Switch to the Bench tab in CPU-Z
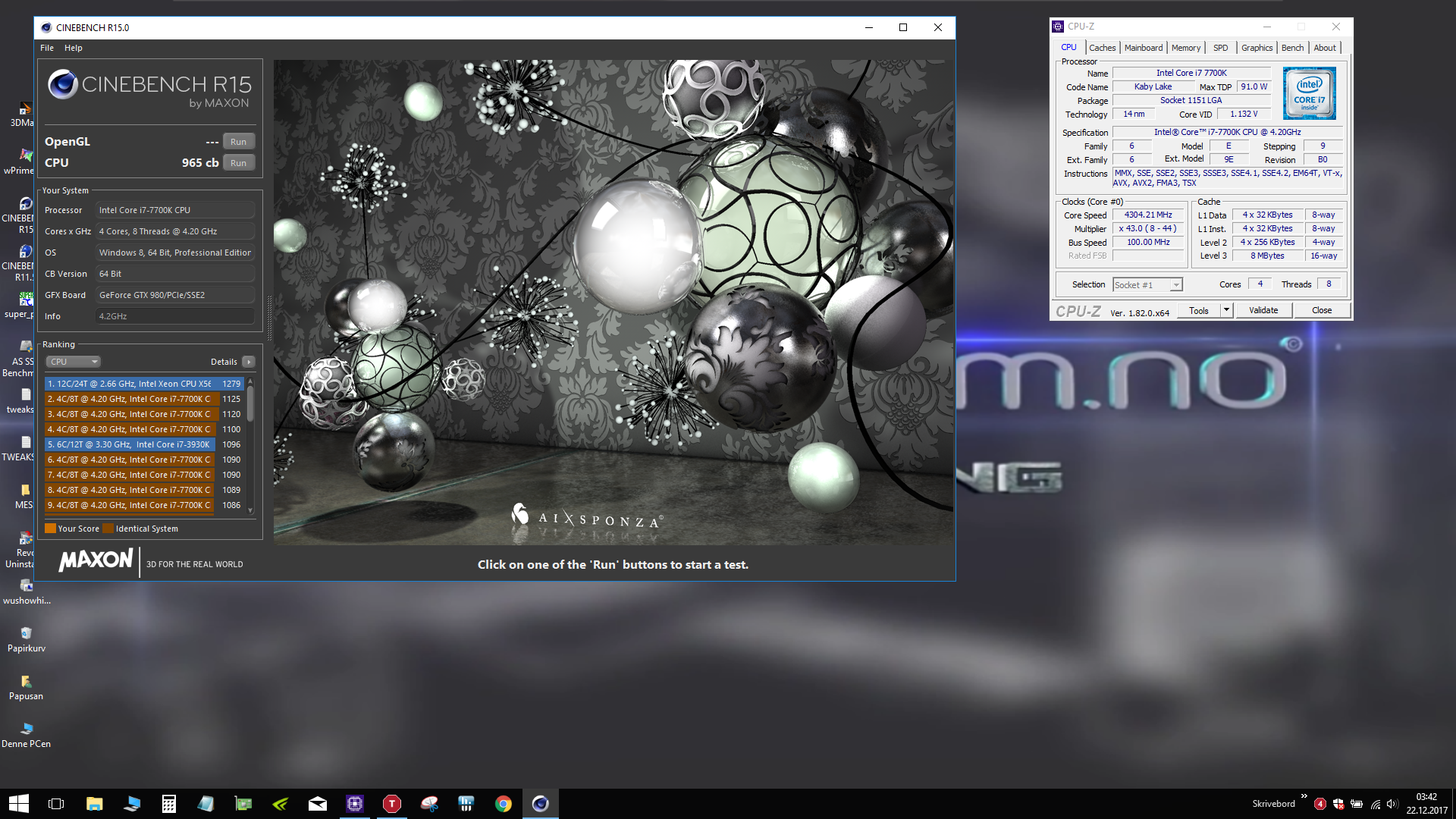 1292,48
